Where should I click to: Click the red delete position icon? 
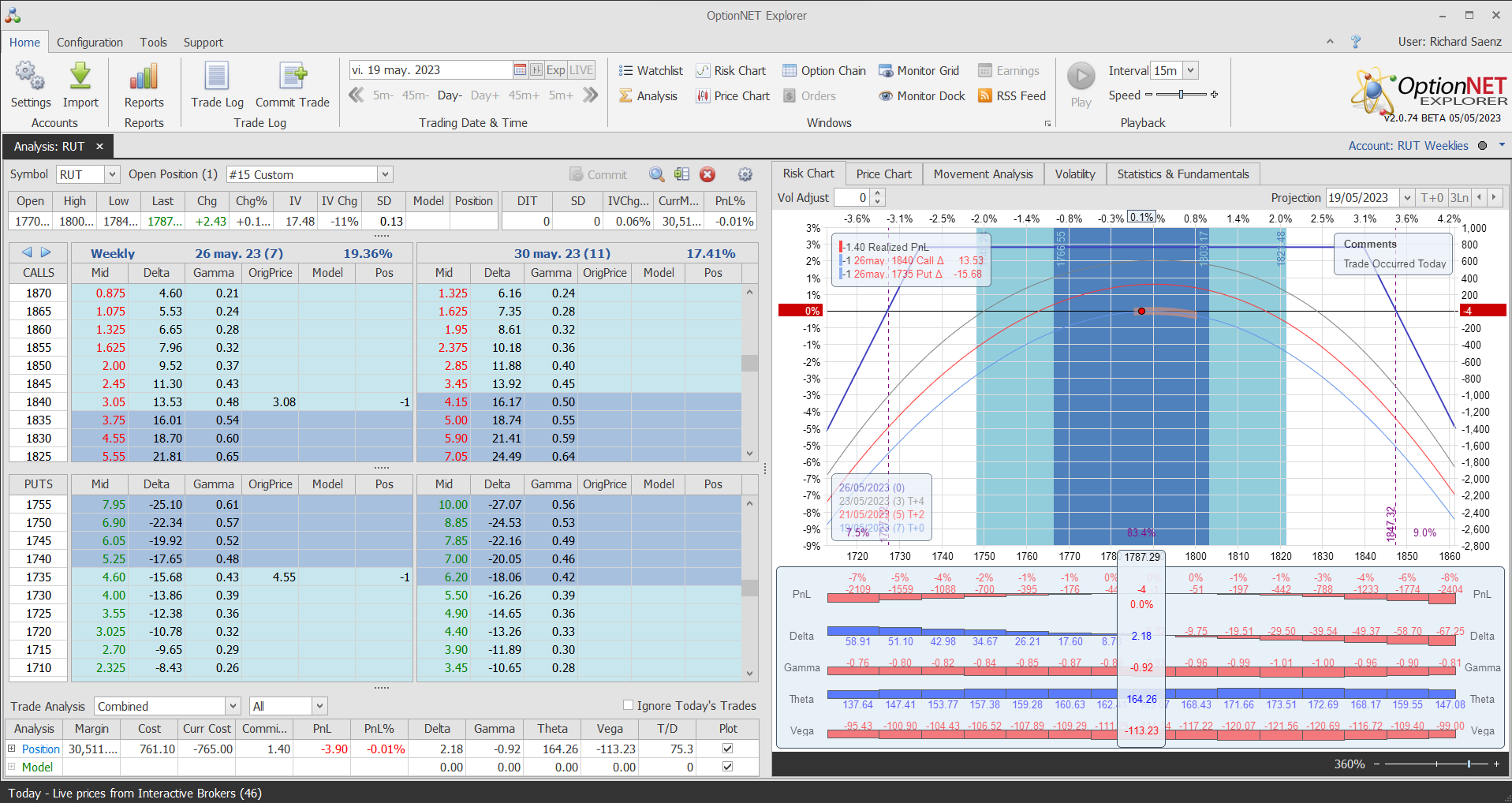[x=707, y=174]
